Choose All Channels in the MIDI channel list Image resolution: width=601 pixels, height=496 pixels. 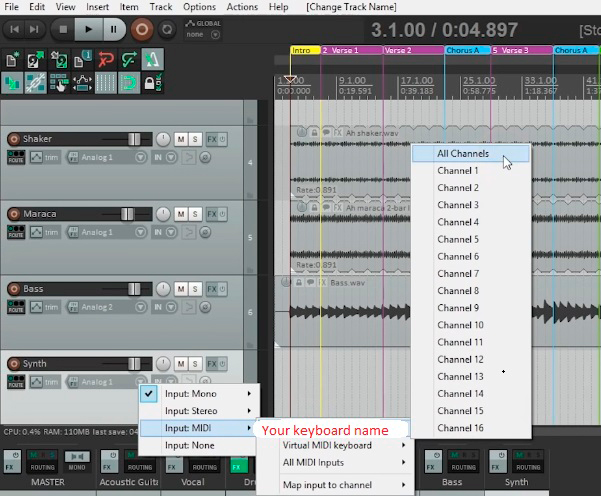tap(471, 154)
